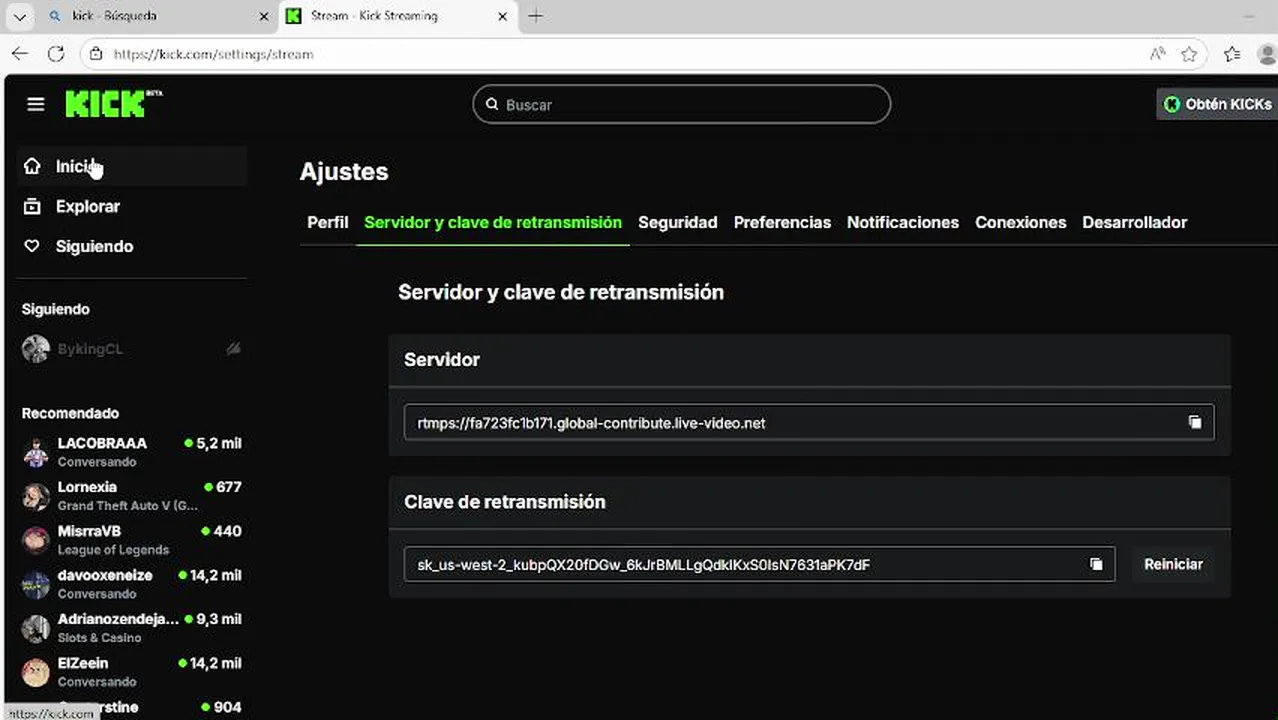Click the Obtén KICKs button
Image resolution: width=1278 pixels, height=720 pixels.
[x=1218, y=104]
